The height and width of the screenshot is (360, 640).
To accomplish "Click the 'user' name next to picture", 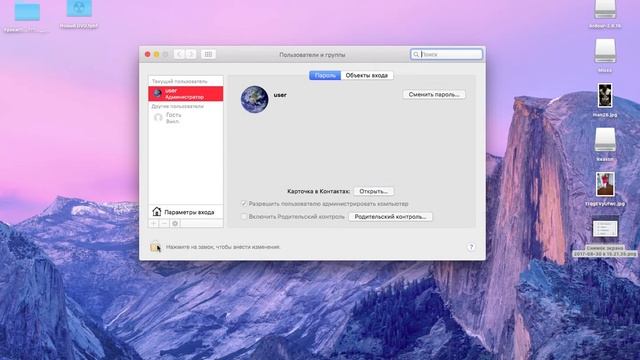I will tap(280, 95).
